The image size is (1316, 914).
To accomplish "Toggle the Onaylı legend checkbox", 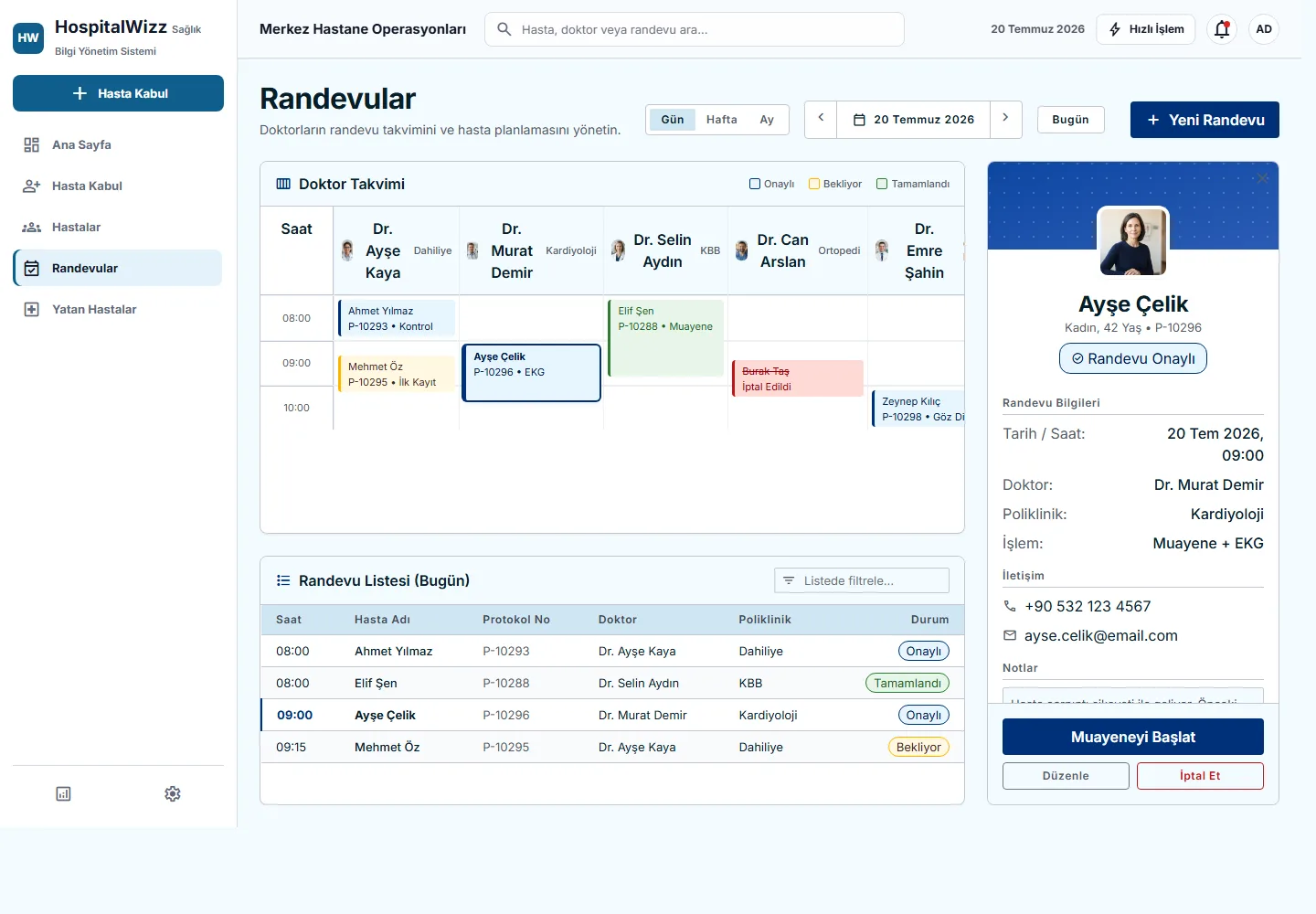I will tap(755, 184).
